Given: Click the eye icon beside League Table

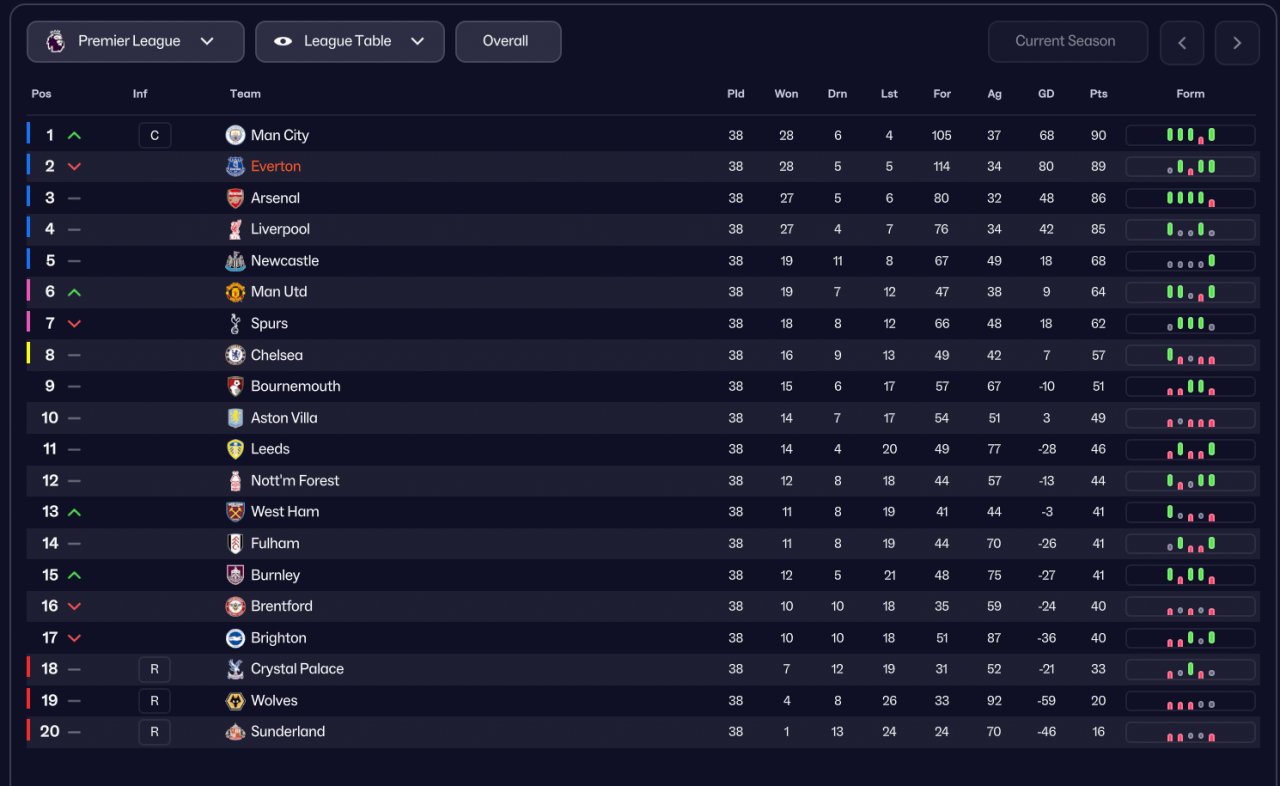Looking at the screenshot, I should [283, 41].
